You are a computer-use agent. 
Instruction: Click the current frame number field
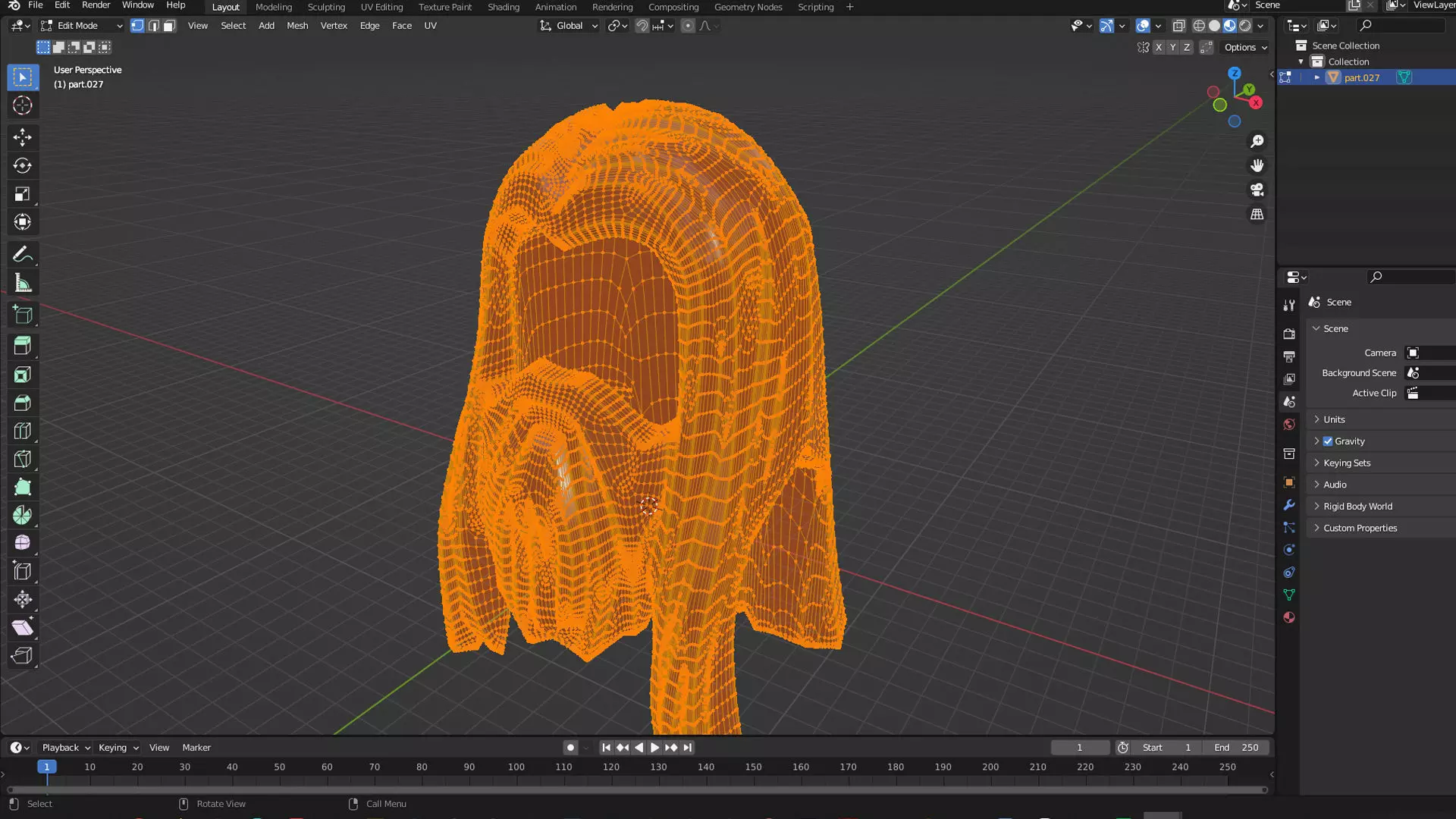pyautogui.click(x=1080, y=748)
